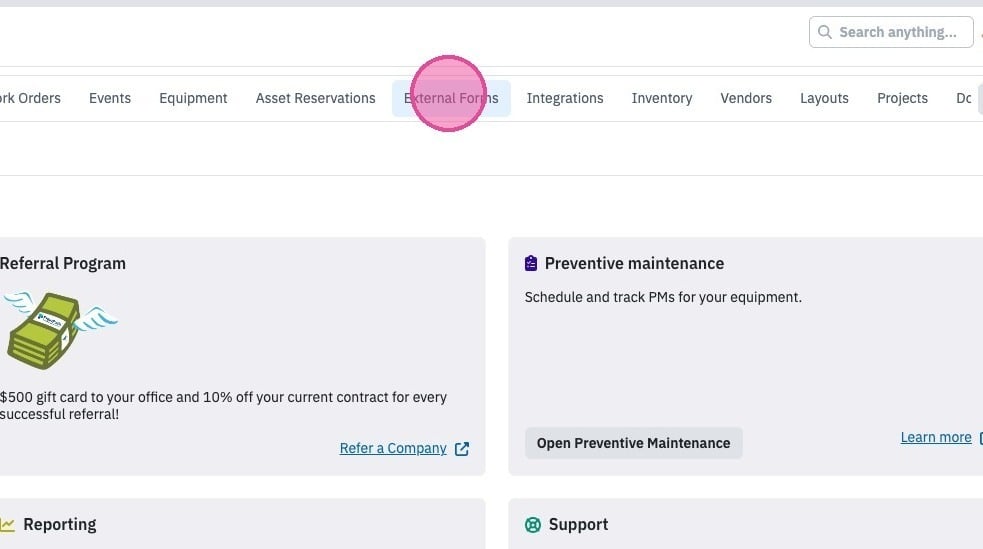983x549 pixels.
Task: Click the magnifier icon in search box
Action: [824, 32]
